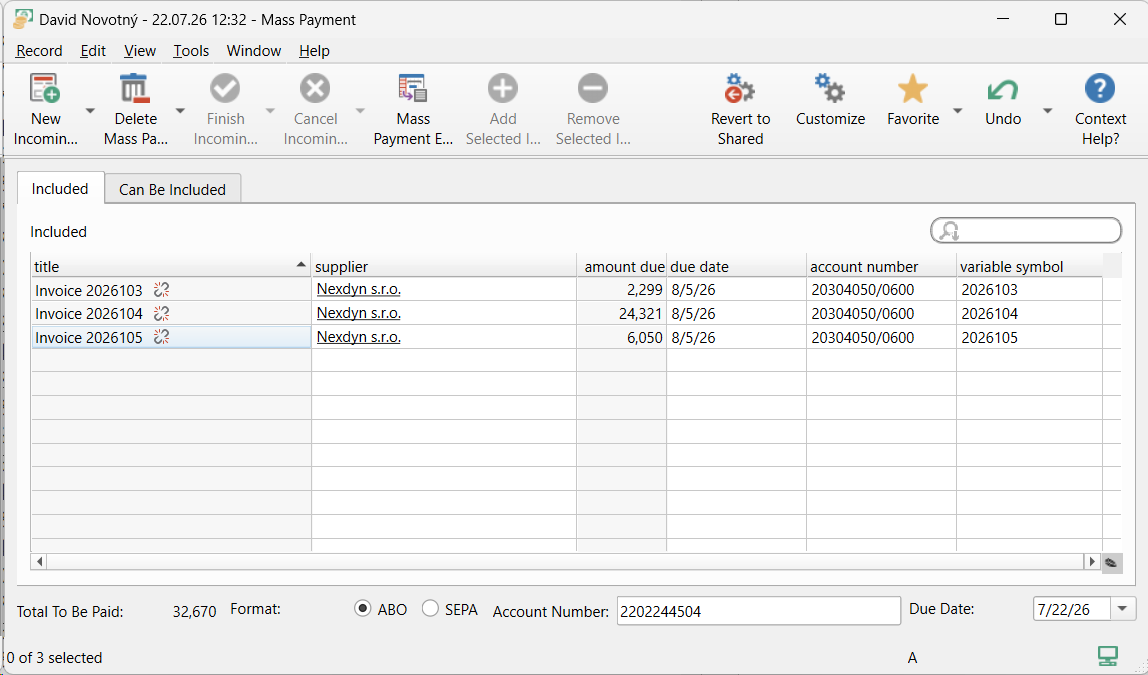The image size is (1148, 675).
Task: Sort by account number column header
Action: [x=881, y=266]
